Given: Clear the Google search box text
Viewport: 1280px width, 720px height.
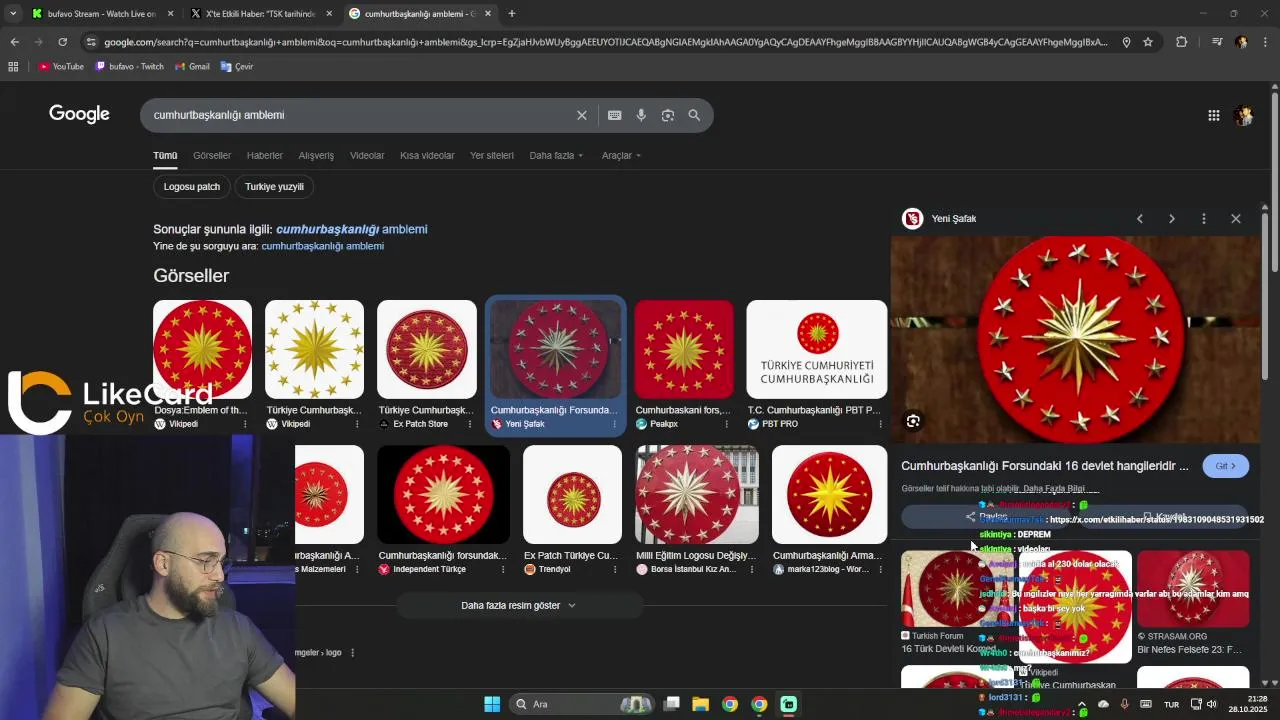Looking at the screenshot, I should click(581, 115).
